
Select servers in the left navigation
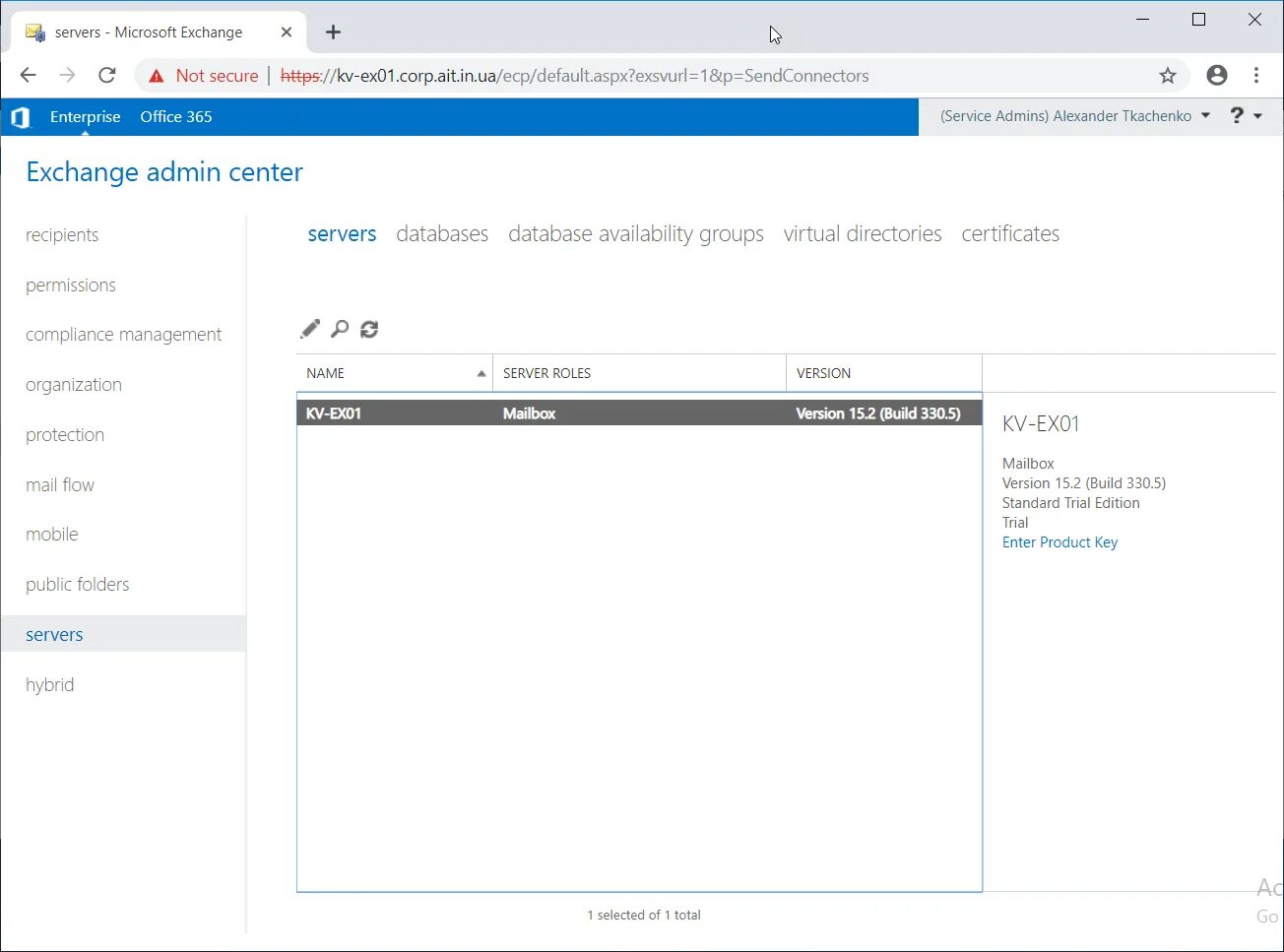coord(54,635)
